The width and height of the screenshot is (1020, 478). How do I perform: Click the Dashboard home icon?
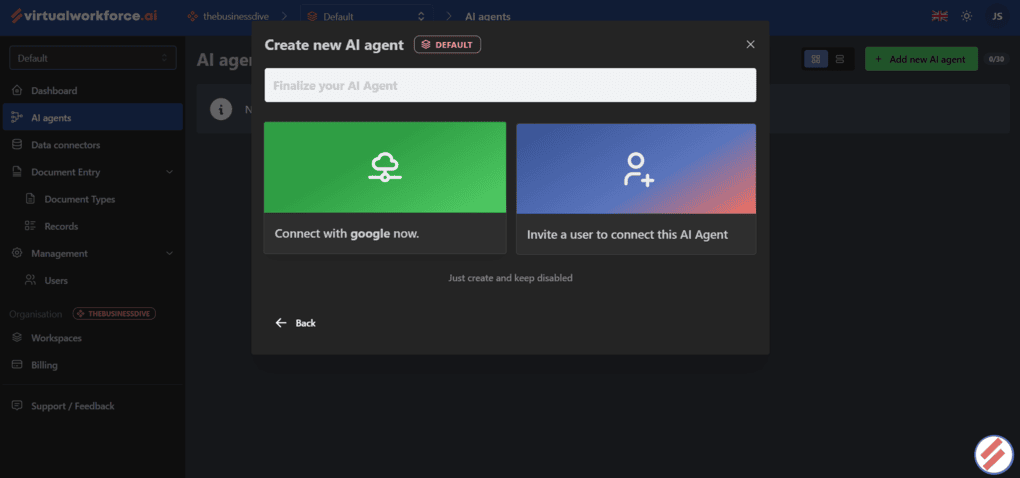pos(18,90)
